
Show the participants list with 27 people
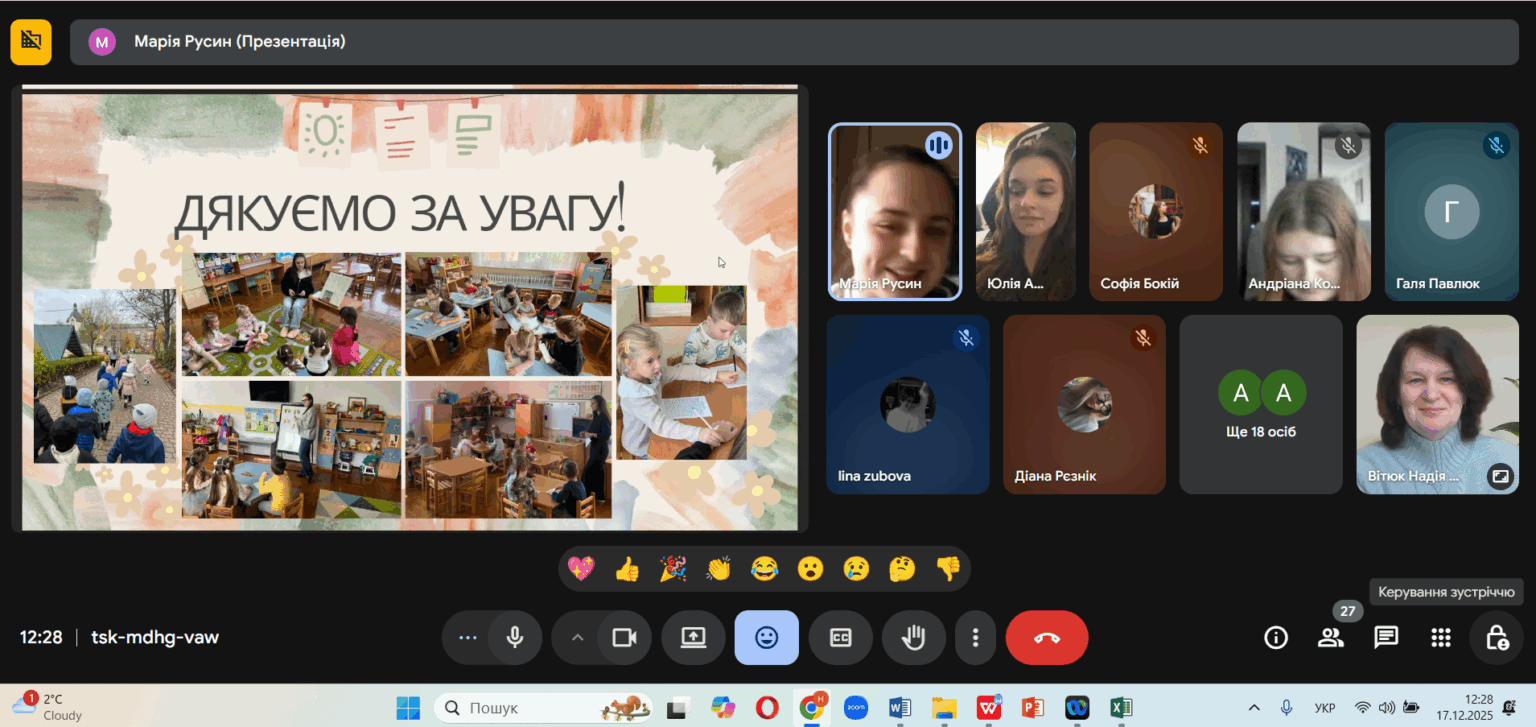1331,638
